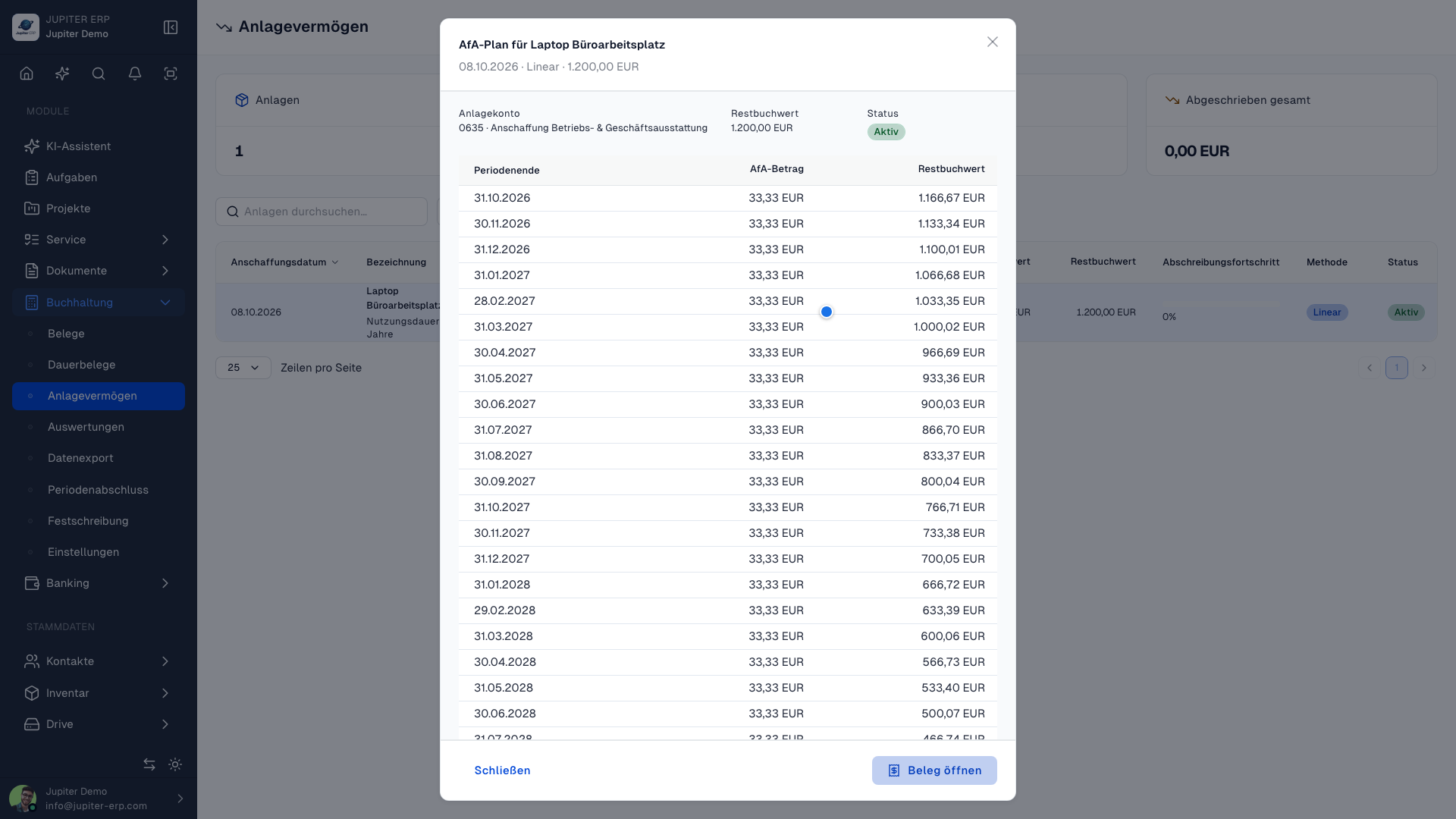The width and height of the screenshot is (1456, 819).
Task: Open Periodenabschluss submenu item
Action: tap(99, 490)
